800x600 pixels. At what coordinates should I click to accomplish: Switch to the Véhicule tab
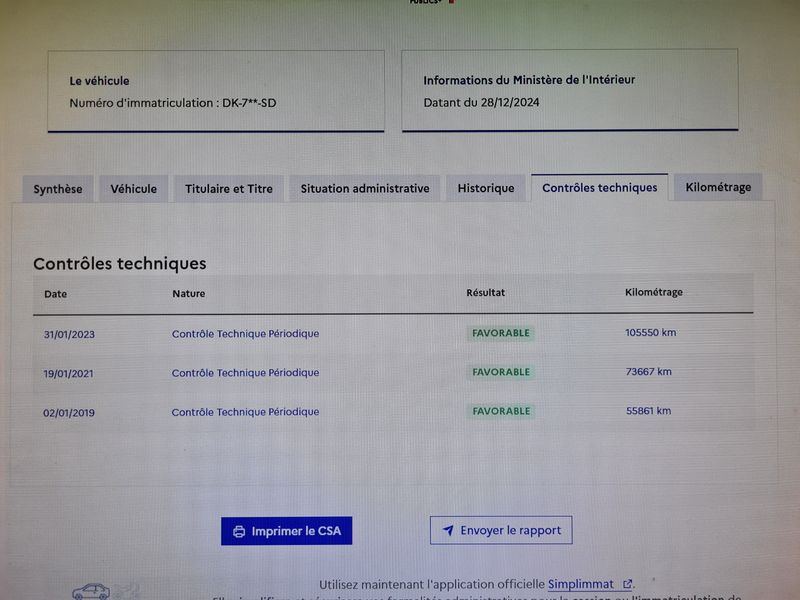134,189
